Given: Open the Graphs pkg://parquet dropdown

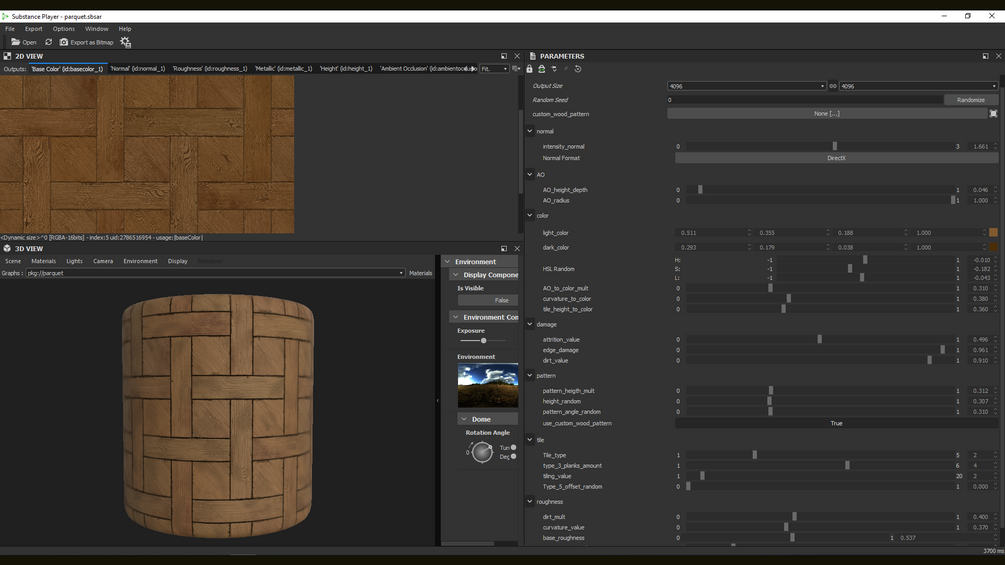Looking at the screenshot, I should tap(215, 273).
